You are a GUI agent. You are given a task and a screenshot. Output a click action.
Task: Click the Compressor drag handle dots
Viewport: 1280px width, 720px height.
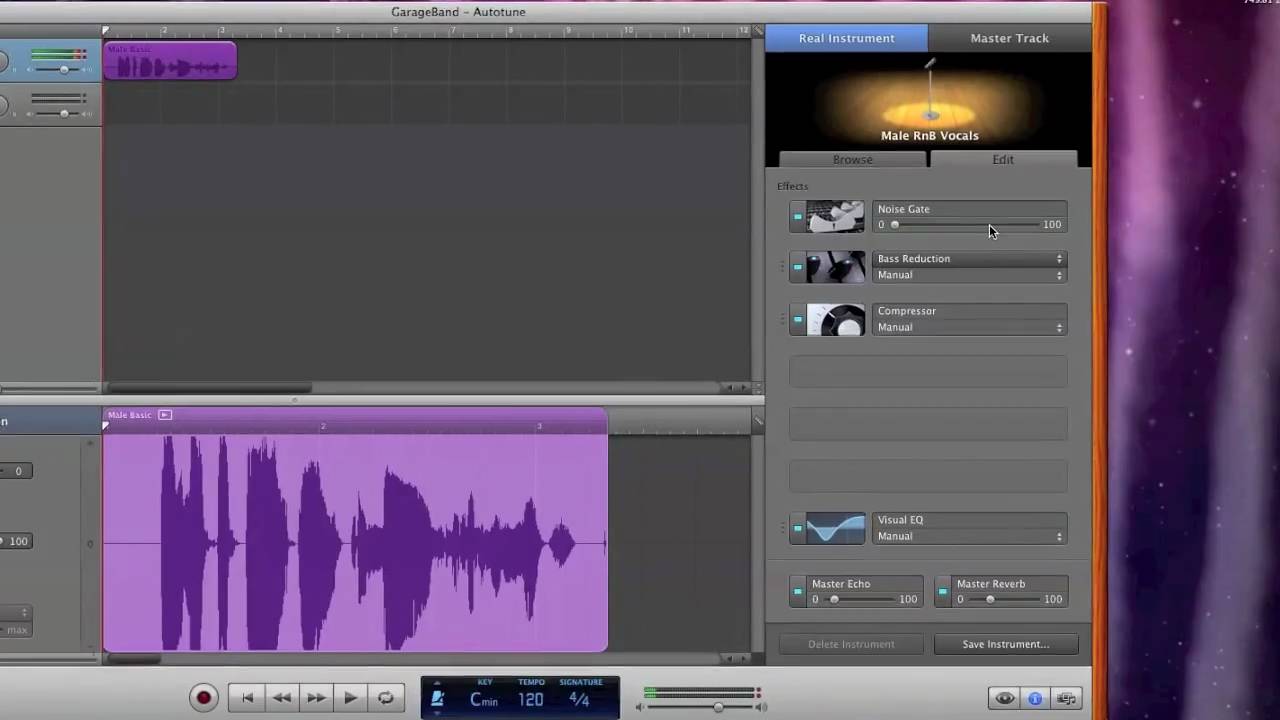click(x=783, y=320)
